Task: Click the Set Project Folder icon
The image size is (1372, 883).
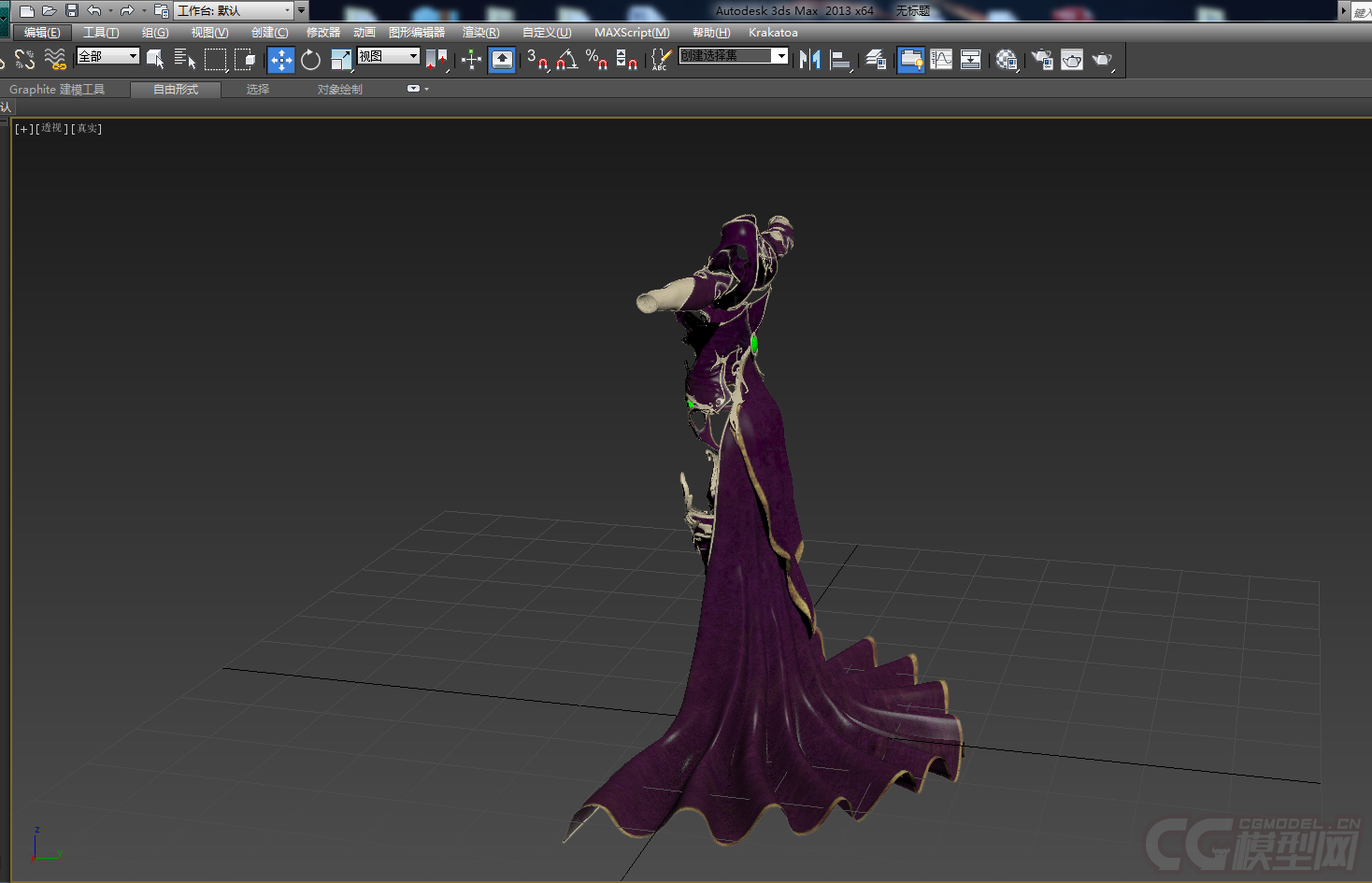Action: [x=161, y=10]
